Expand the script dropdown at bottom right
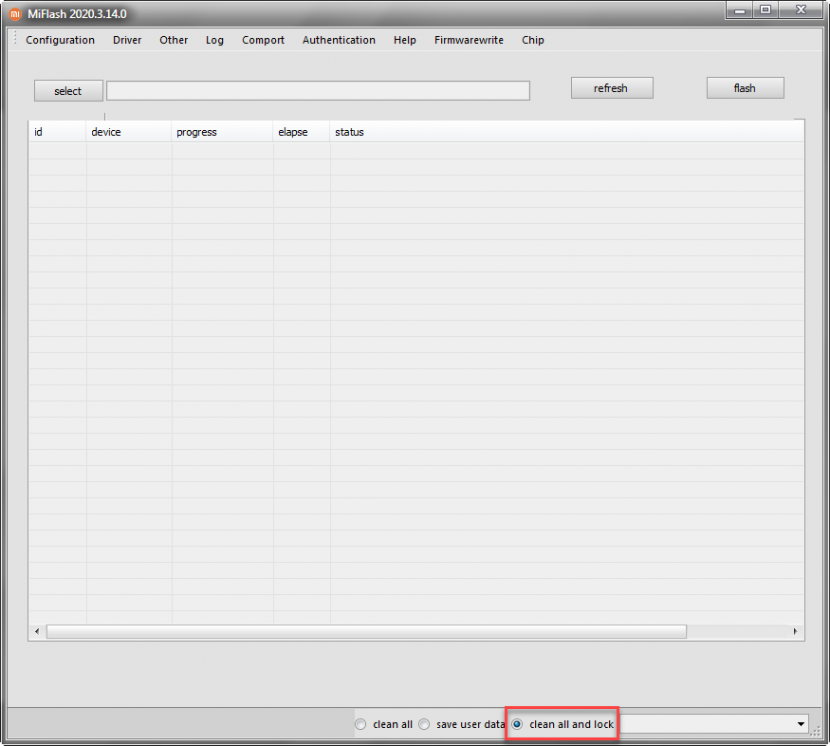This screenshot has width=830, height=746. click(x=800, y=724)
